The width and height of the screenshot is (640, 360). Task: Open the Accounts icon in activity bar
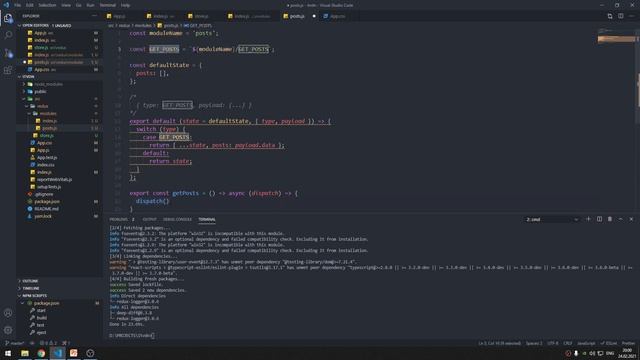(8, 313)
